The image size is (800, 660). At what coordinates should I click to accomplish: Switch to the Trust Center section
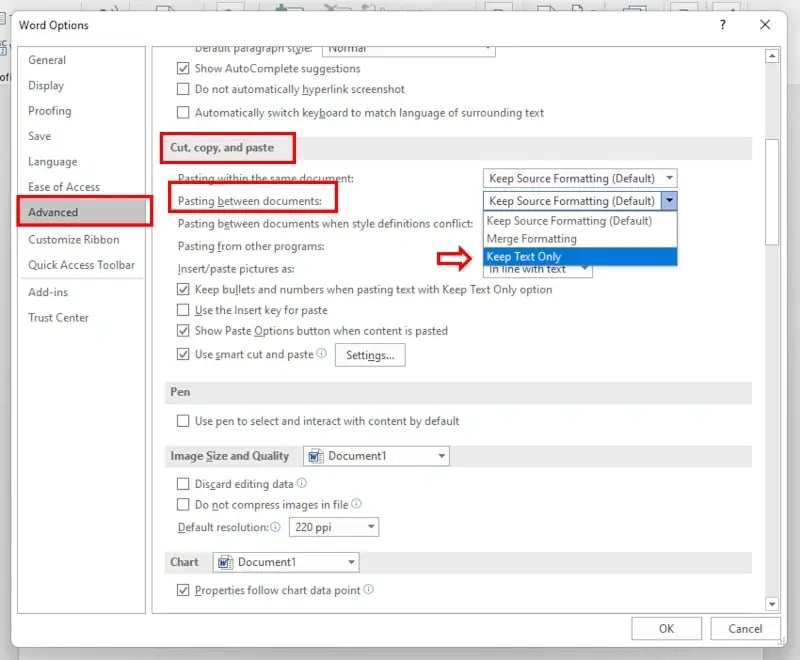(x=61, y=318)
